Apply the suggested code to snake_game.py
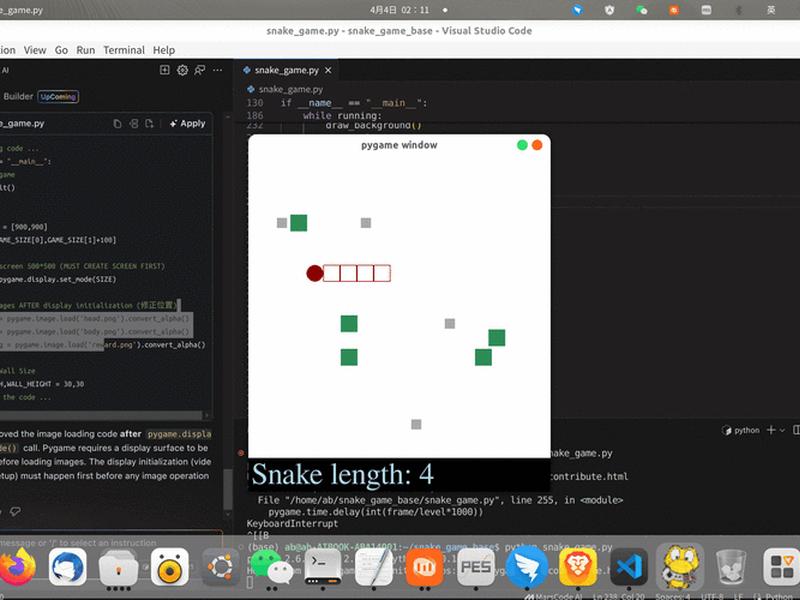This screenshot has height=600, width=800. coord(187,123)
